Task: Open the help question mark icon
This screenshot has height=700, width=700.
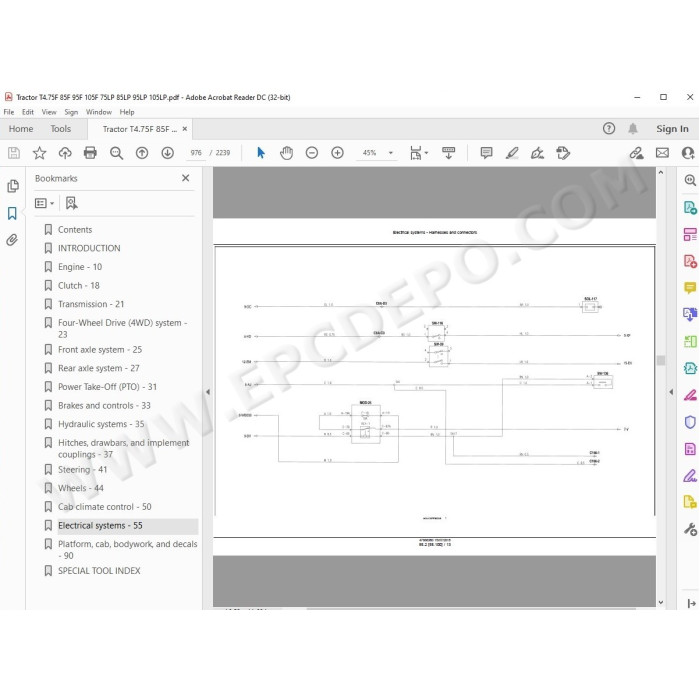Action: 608,129
